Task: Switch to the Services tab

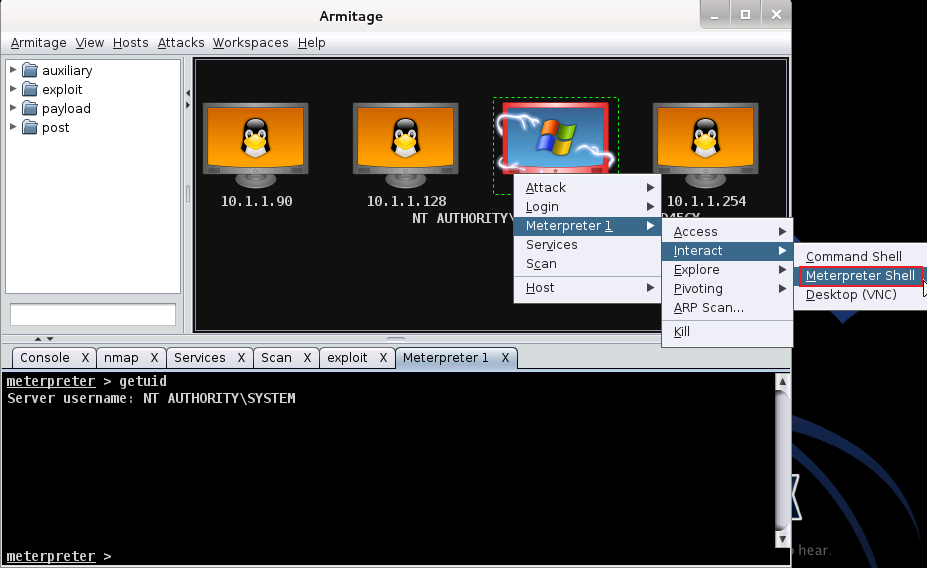Action: coord(200,358)
